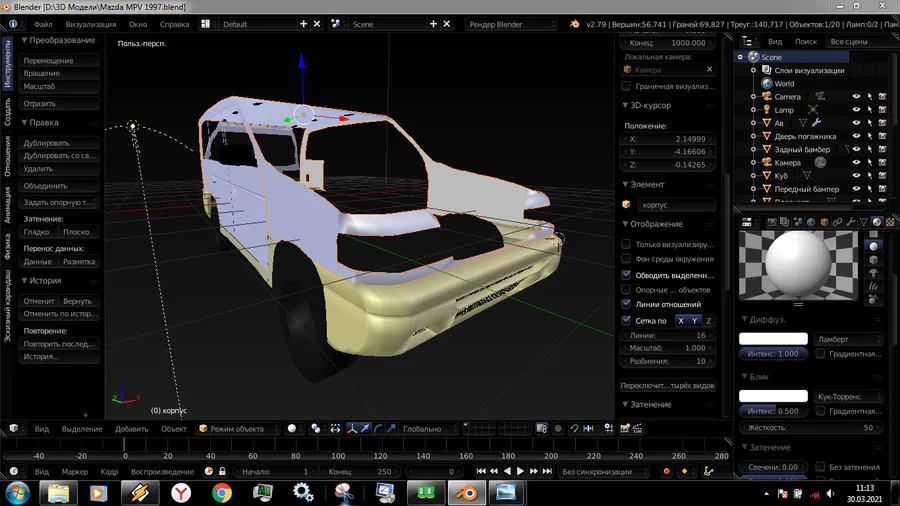This screenshot has height=506, width=900.
Task: Open the Визуализация menu
Action: click(91, 24)
